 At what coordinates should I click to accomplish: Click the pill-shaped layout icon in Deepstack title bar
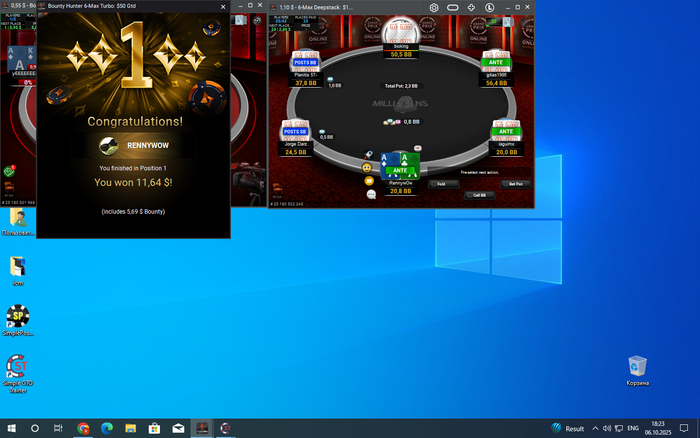click(x=453, y=7)
